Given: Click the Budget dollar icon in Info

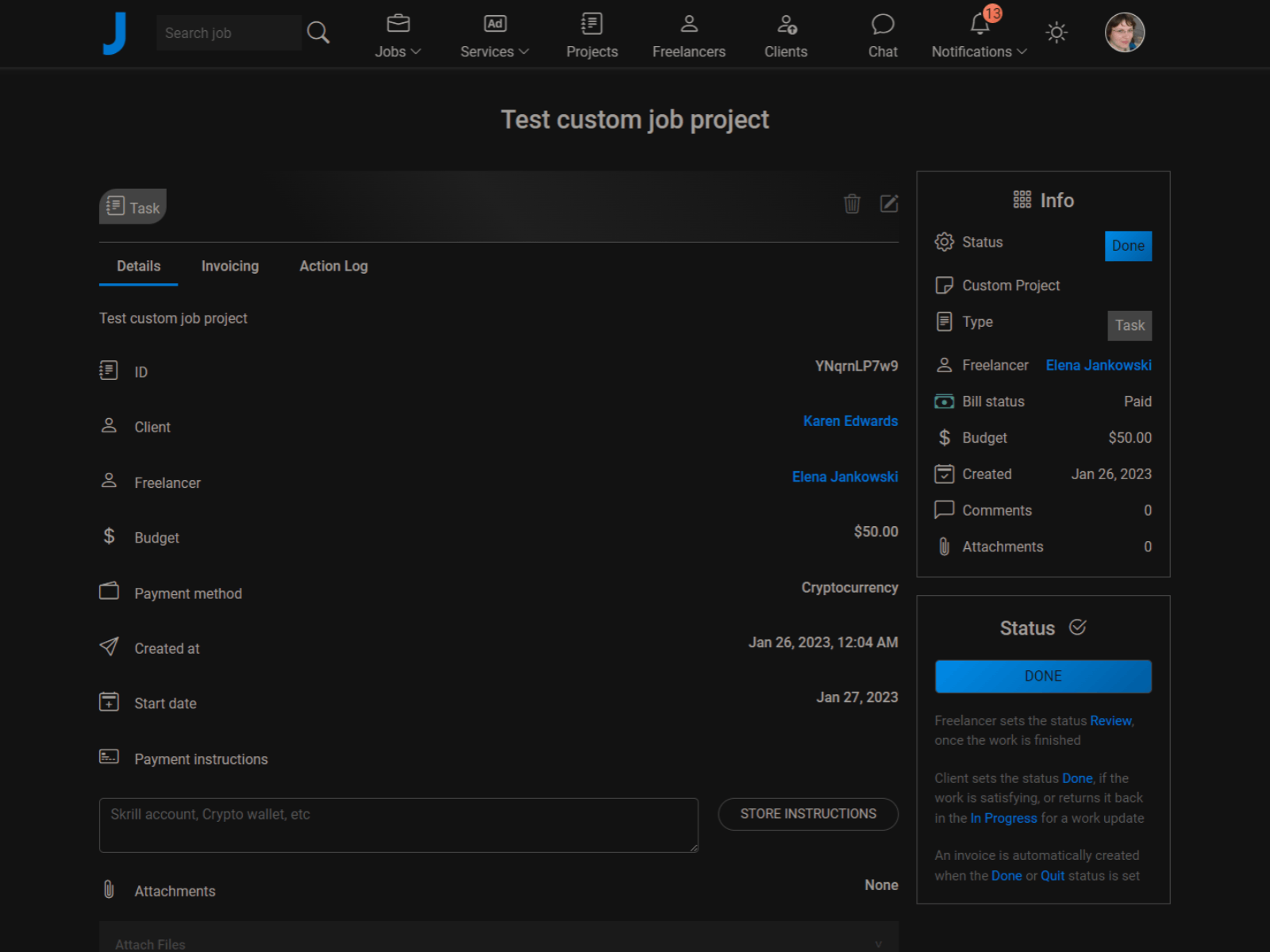Looking at the screenshot, I should (x=944, y=438).
